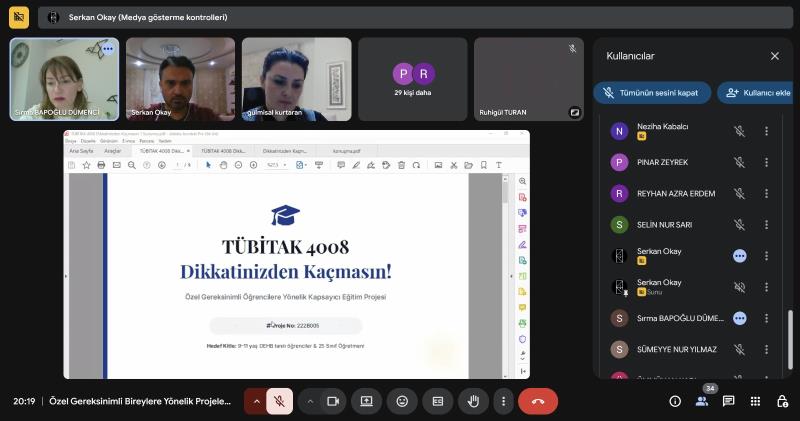This screenshot has height=421, width=800.
Task: Open meeting details info icon
Action: (x=675, y=401)
